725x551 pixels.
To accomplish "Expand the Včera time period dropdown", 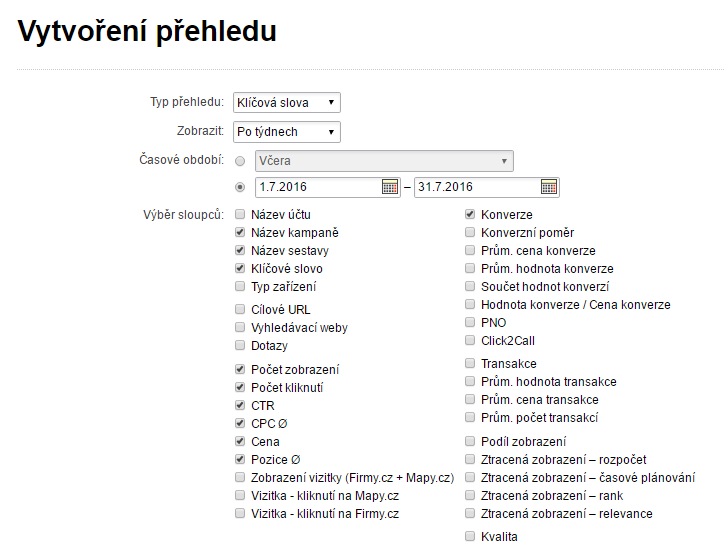I will (x=383, y=161).
